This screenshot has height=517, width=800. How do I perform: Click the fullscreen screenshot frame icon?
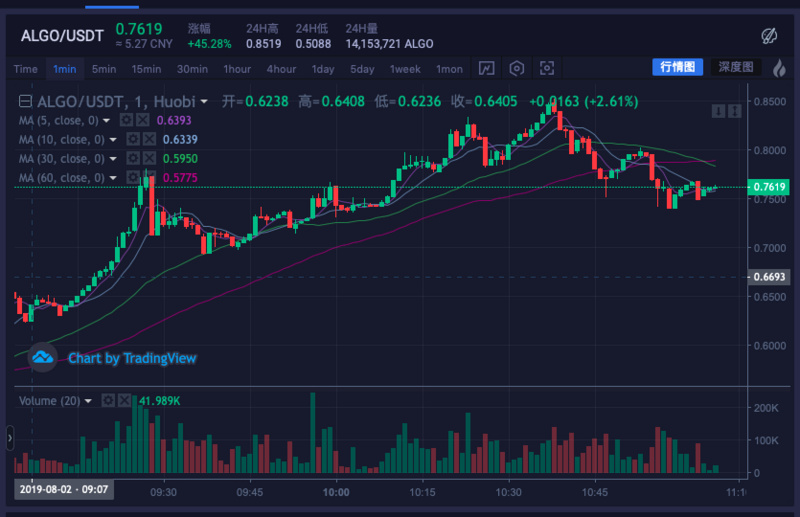point(546,68)
